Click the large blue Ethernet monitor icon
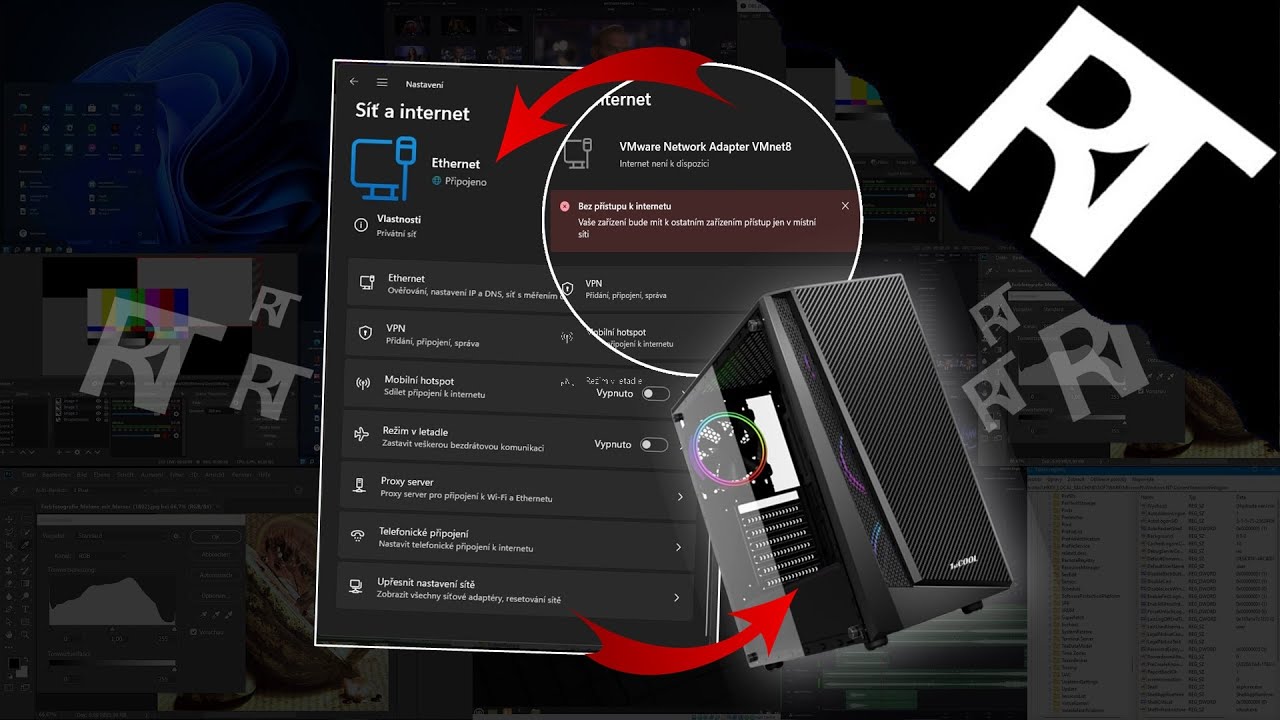This screenshot has width=1280, height=720. (383, 169)
